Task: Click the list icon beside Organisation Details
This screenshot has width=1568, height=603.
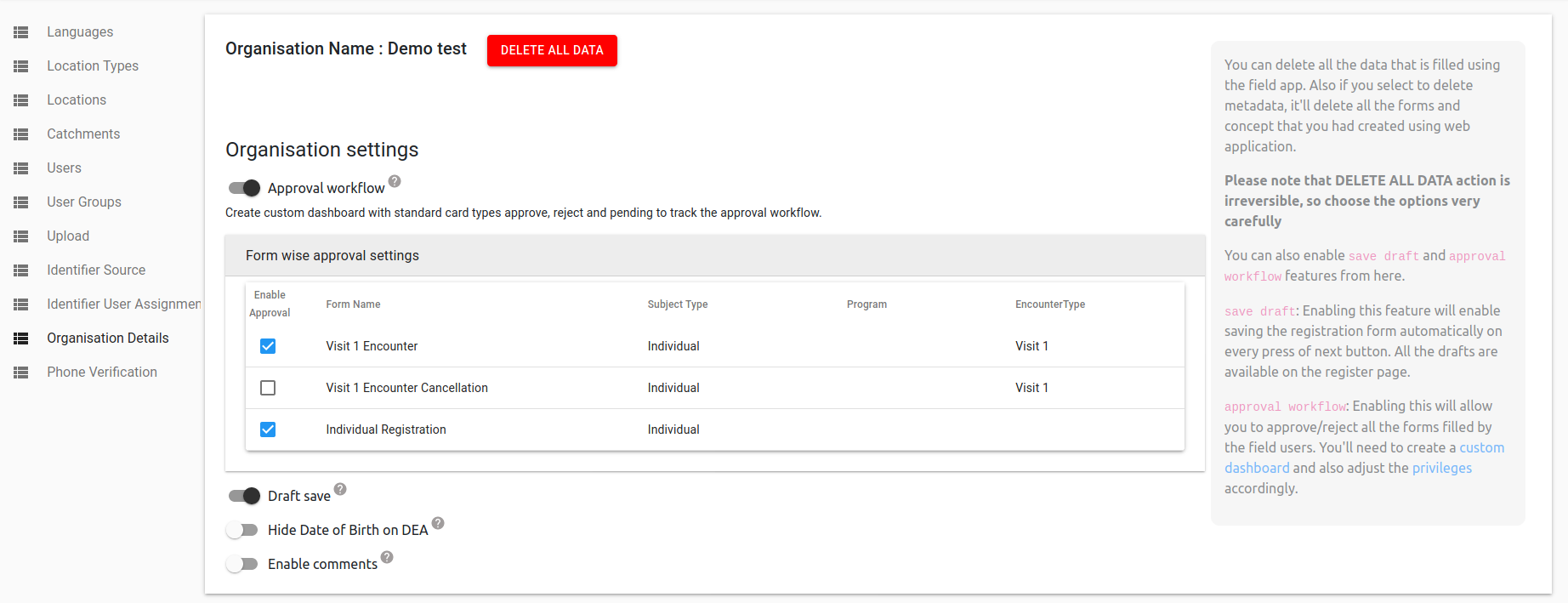Action: 21,338
